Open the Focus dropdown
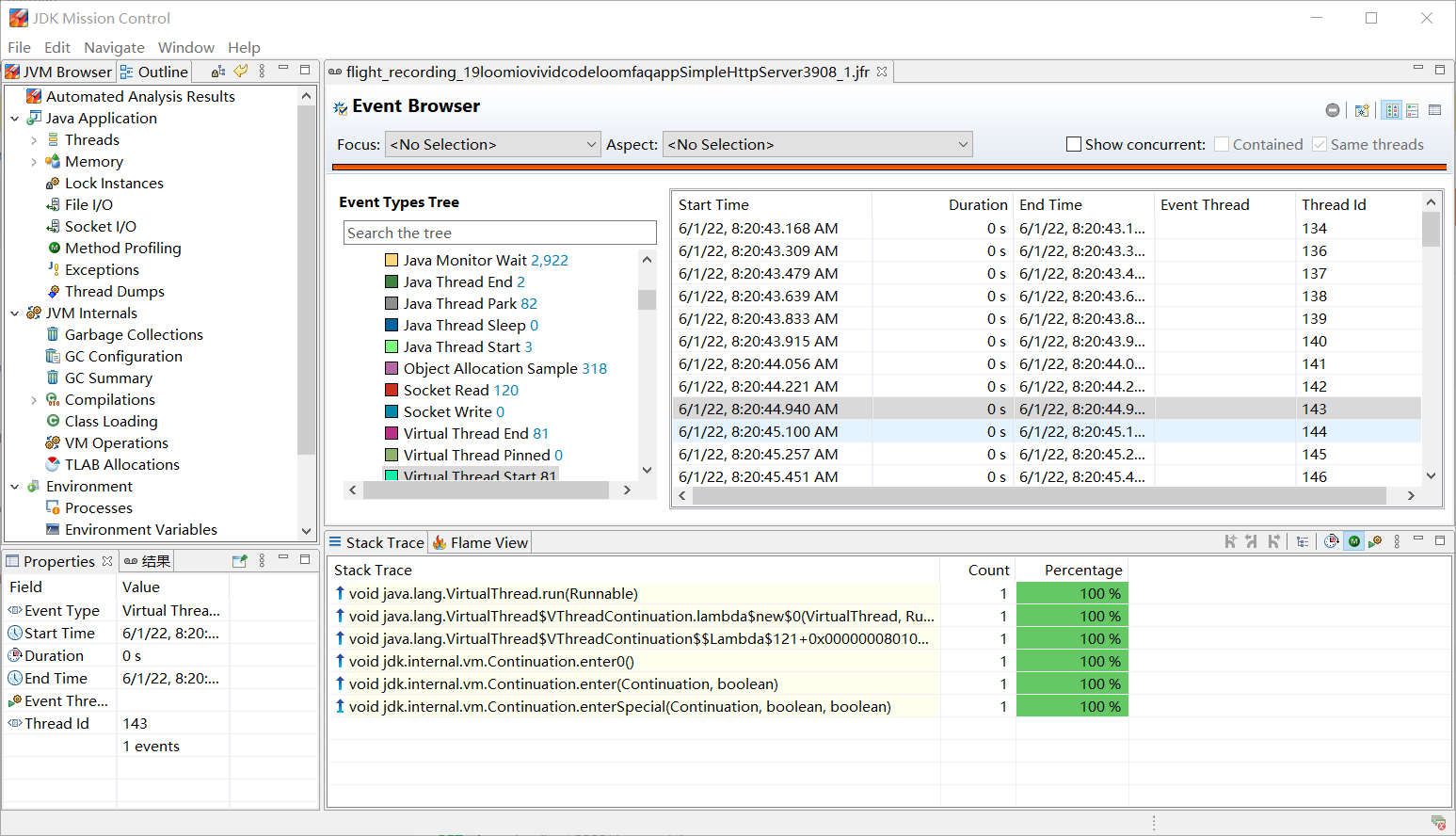This screenshot has width=1456, height=836. pos(492,144)
